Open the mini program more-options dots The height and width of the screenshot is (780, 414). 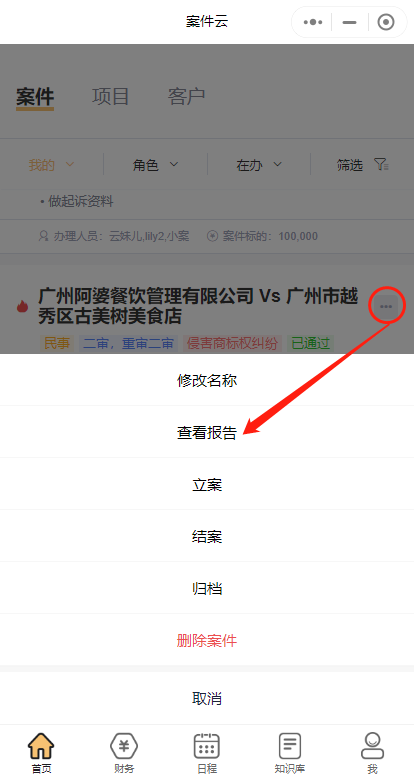point(313,22)
